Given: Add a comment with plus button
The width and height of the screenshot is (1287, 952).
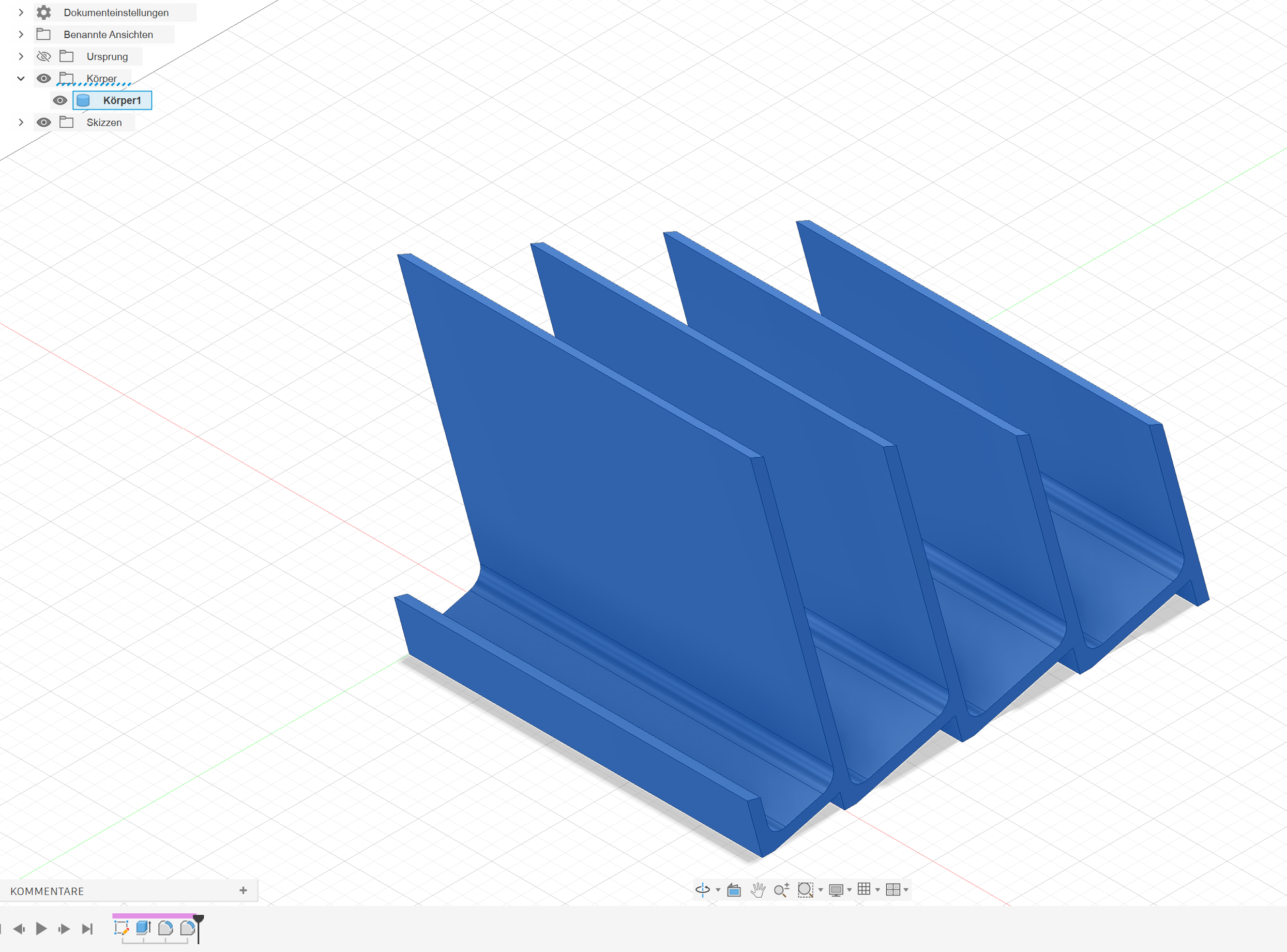Looking at the screenshot, I should coord(243,890).
